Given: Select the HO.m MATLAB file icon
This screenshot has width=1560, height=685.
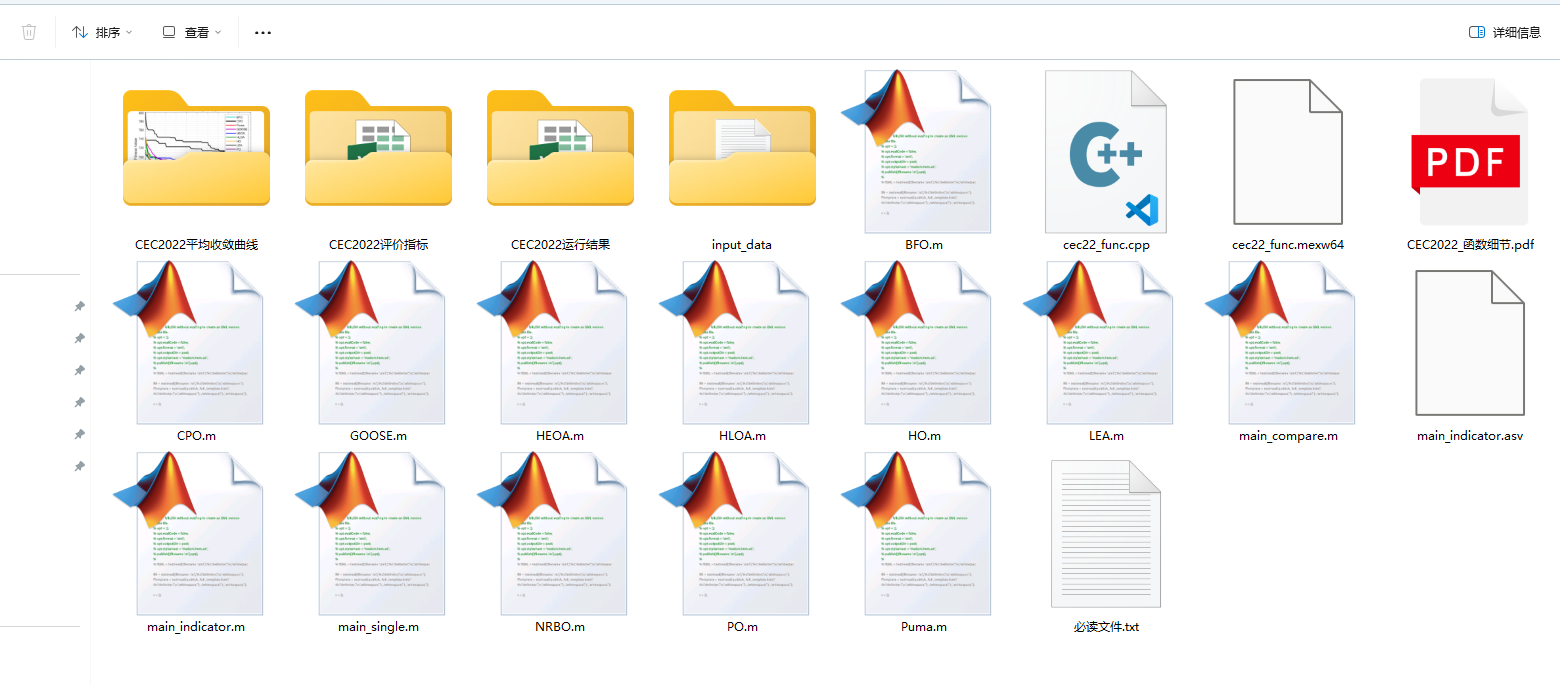Looking at the screenshot, I should pos(916,343).
